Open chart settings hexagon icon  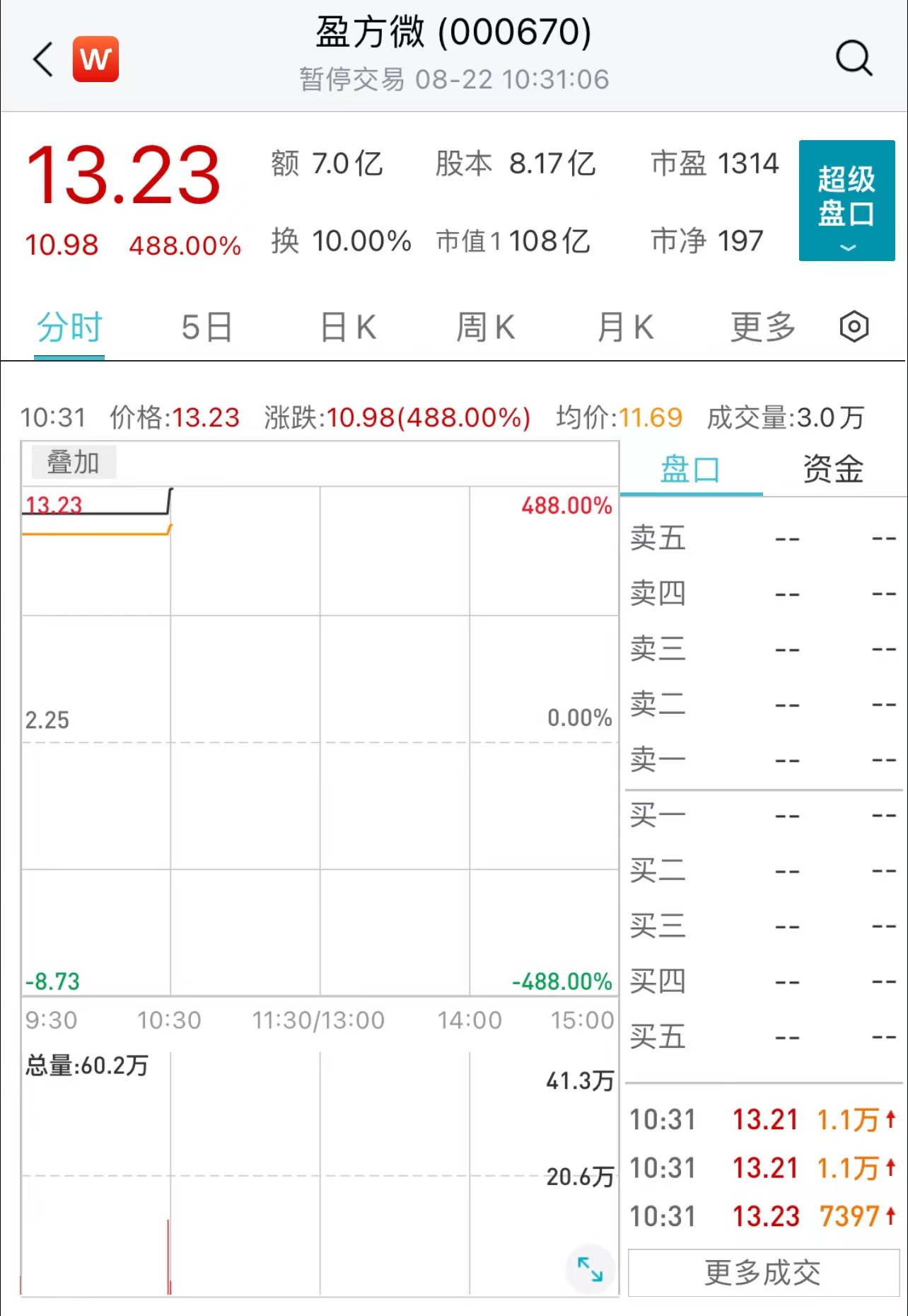click(x=854, y=327)
